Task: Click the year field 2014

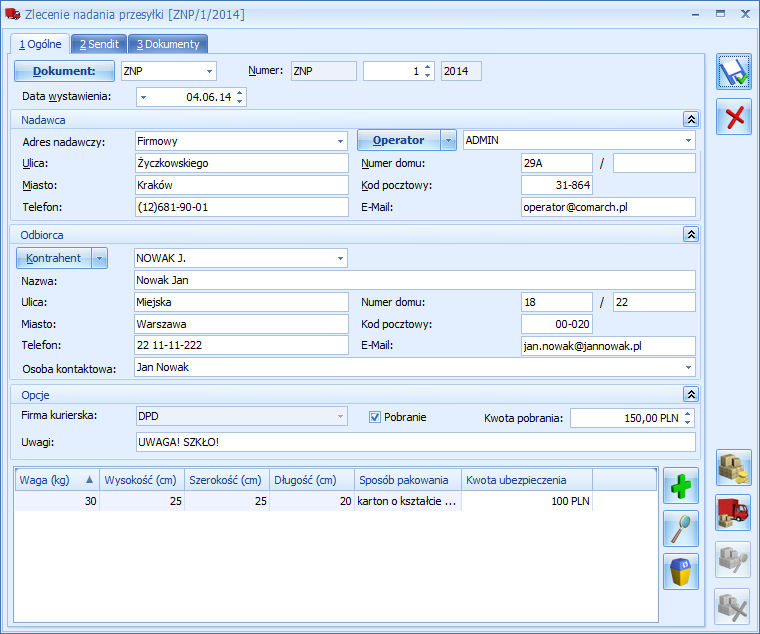Action: click(461, 71)
